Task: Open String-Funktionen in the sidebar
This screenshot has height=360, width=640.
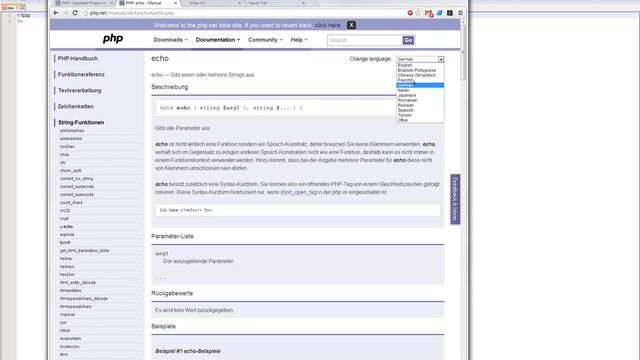Action: coord(81,122)
